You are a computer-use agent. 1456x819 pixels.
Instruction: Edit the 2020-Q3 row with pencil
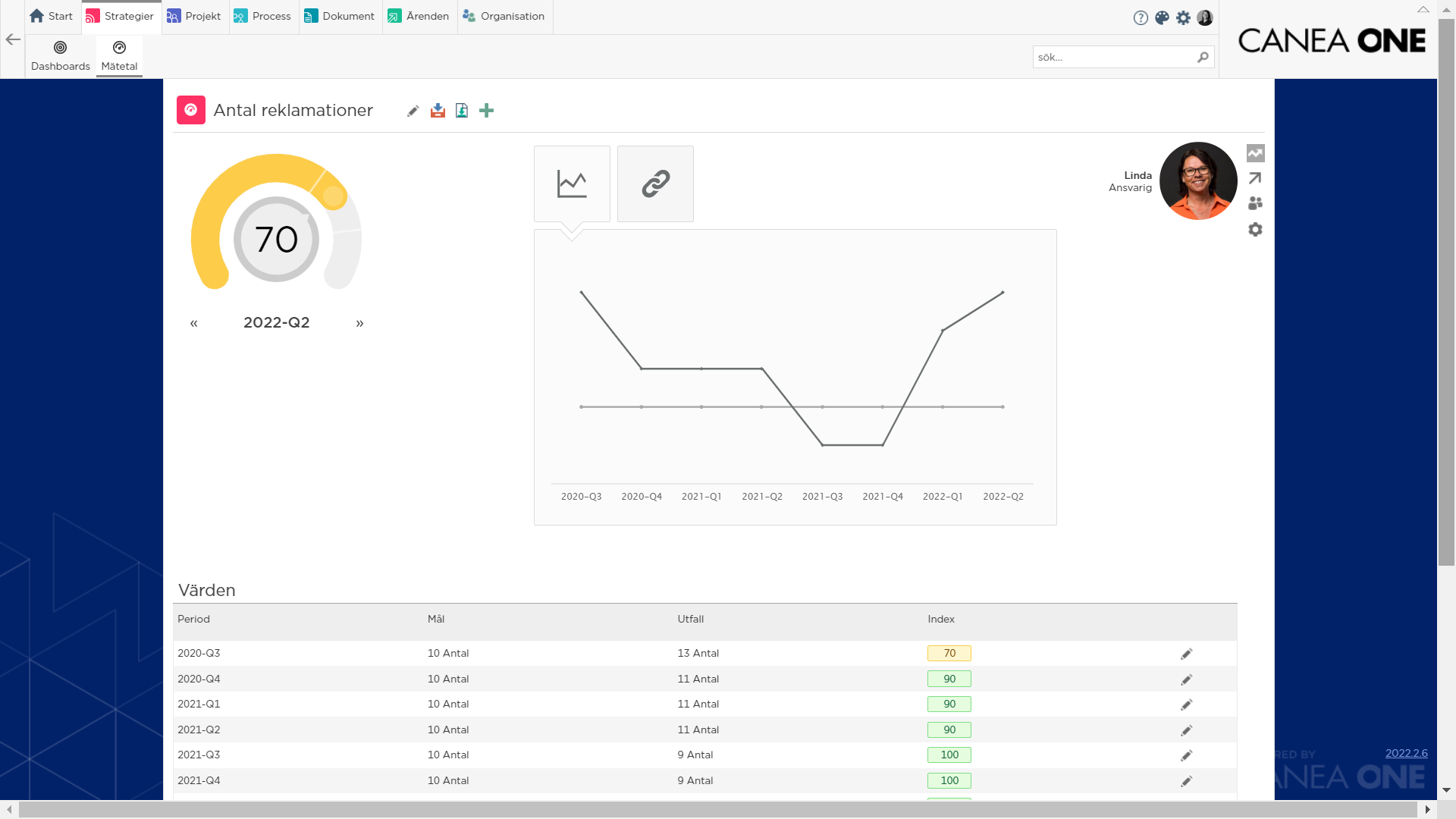[x=1187, y=654]
